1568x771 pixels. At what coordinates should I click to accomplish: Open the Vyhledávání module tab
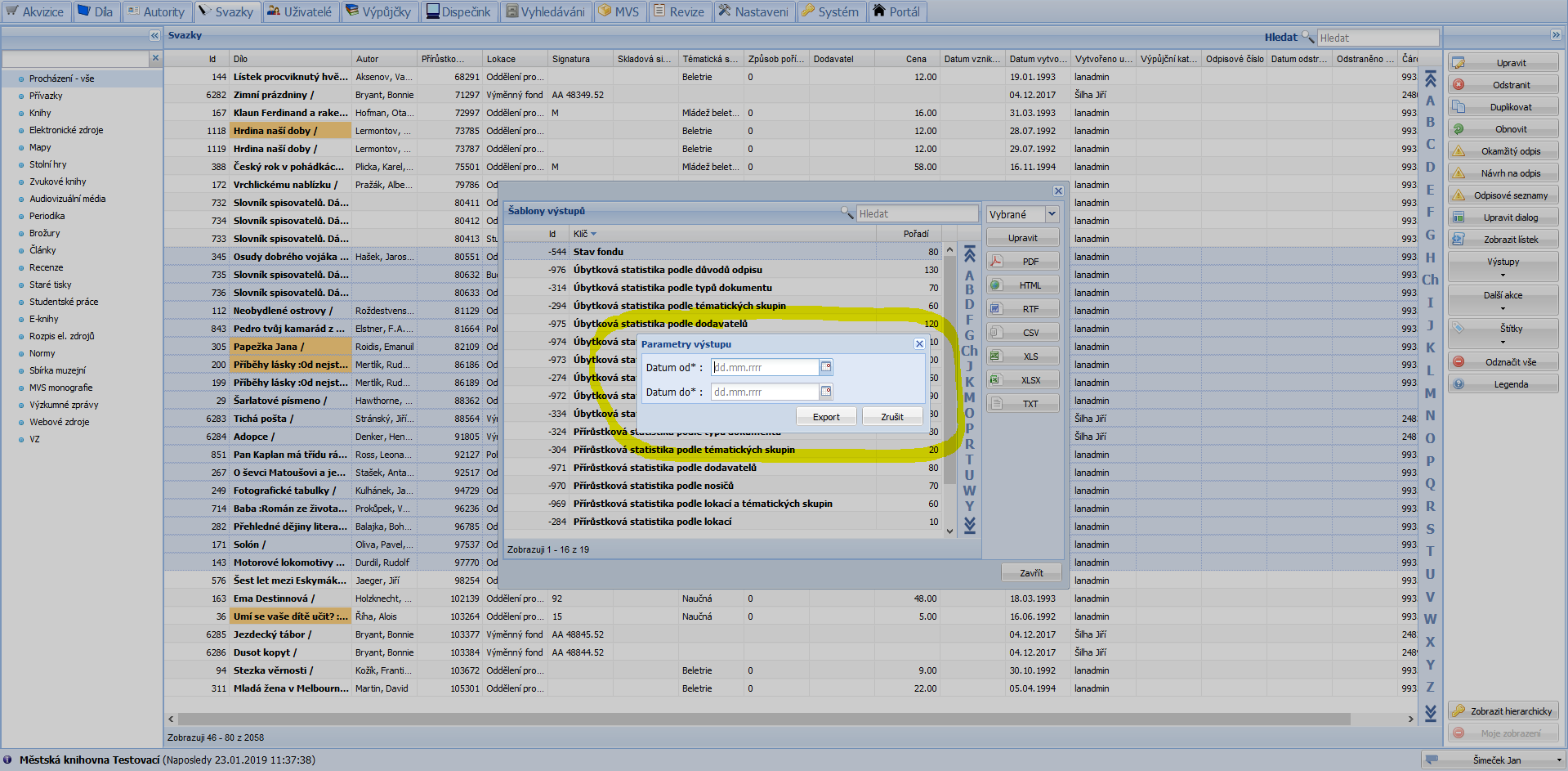click(545, 11)
